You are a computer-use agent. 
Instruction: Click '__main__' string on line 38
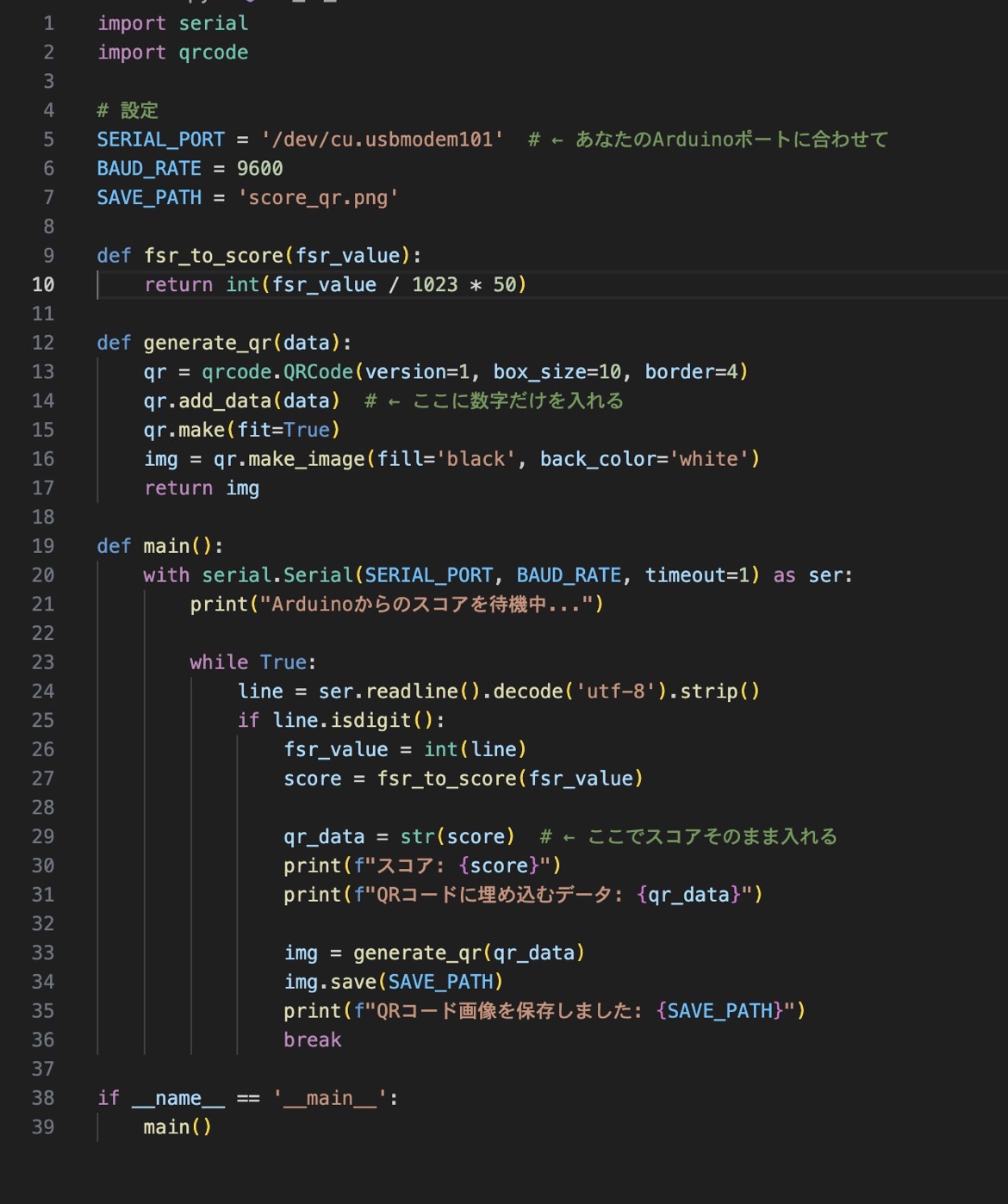coord(330,1098)
